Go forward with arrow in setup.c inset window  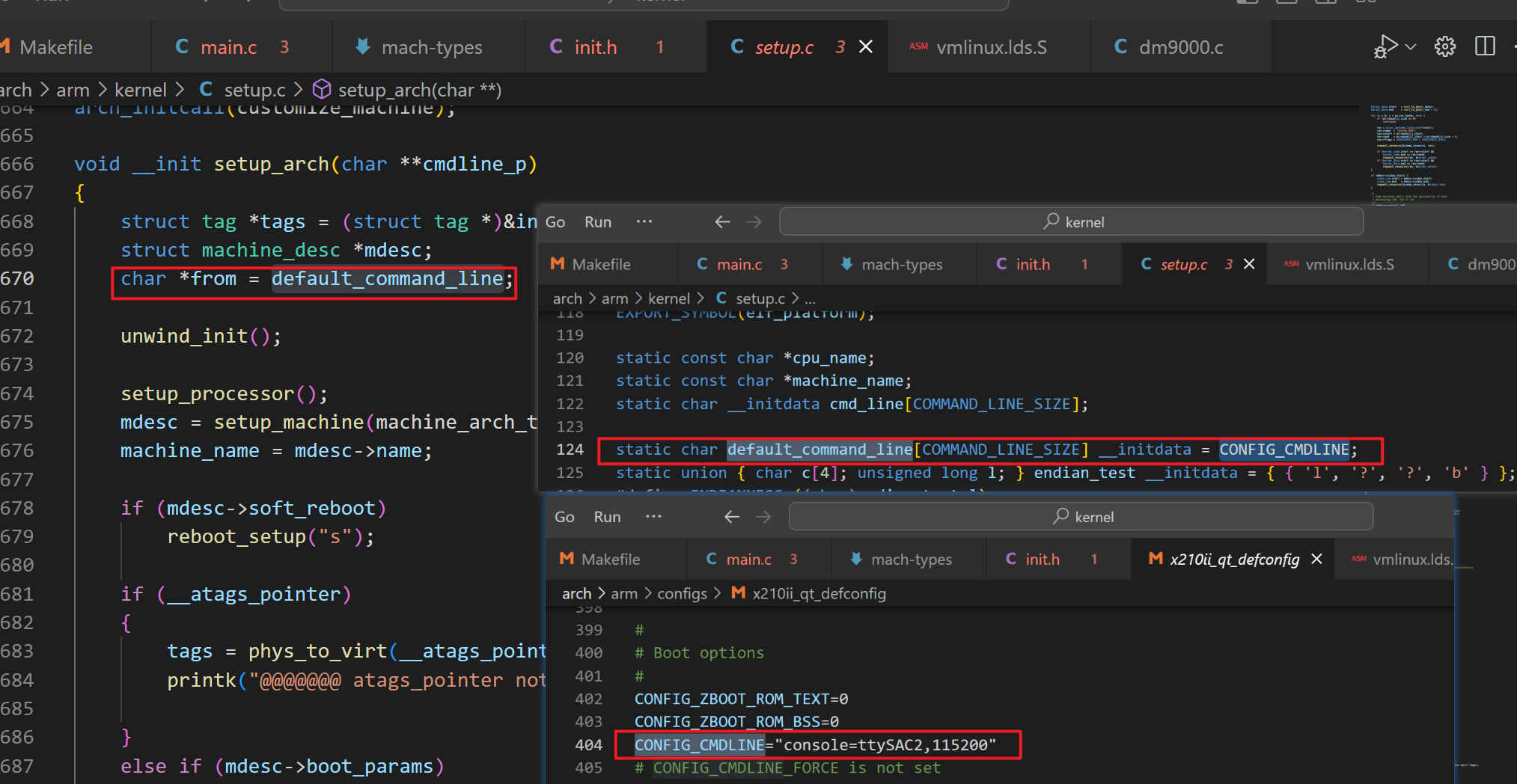point(754,222)
